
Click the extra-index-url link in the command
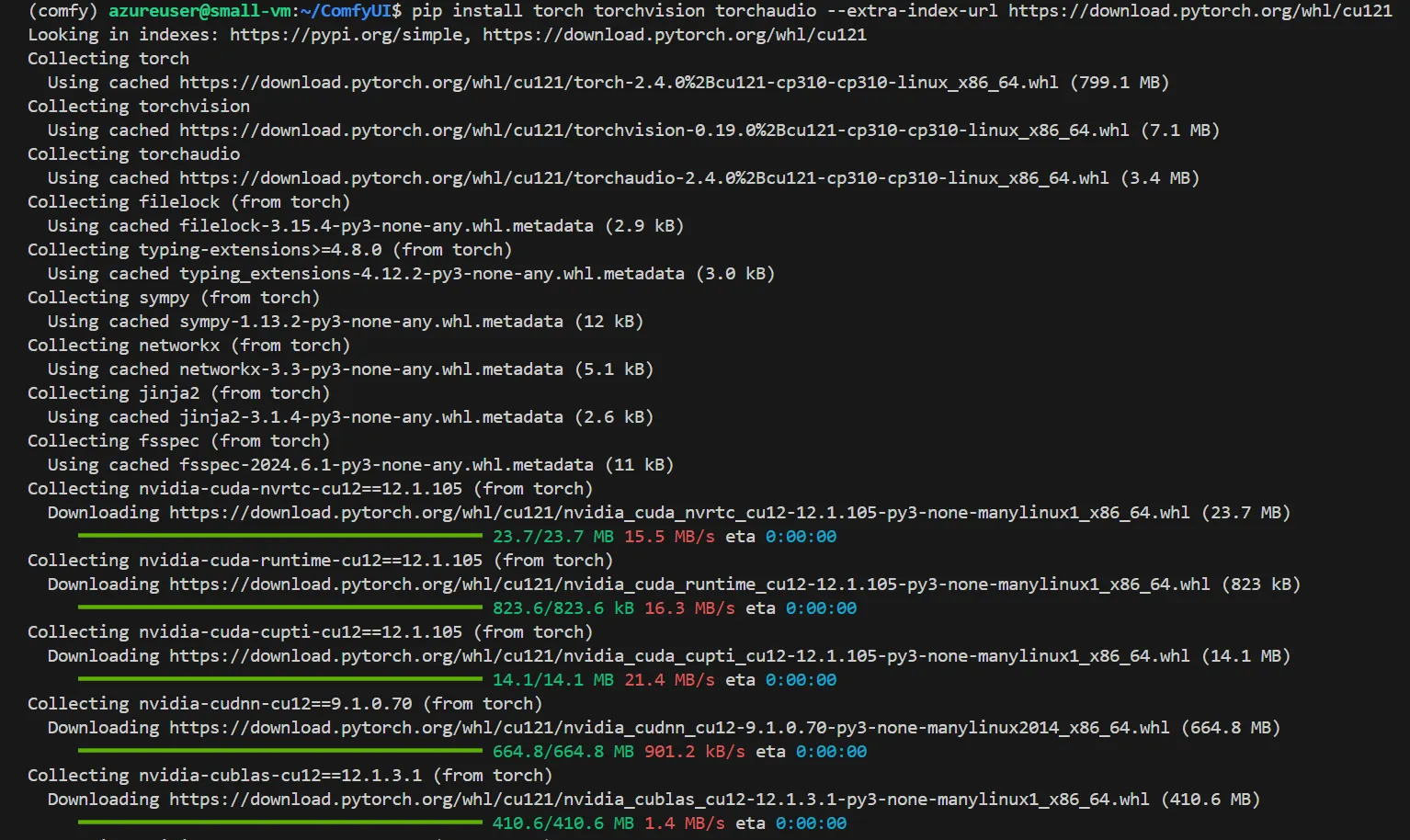(x=1200, y=11)
